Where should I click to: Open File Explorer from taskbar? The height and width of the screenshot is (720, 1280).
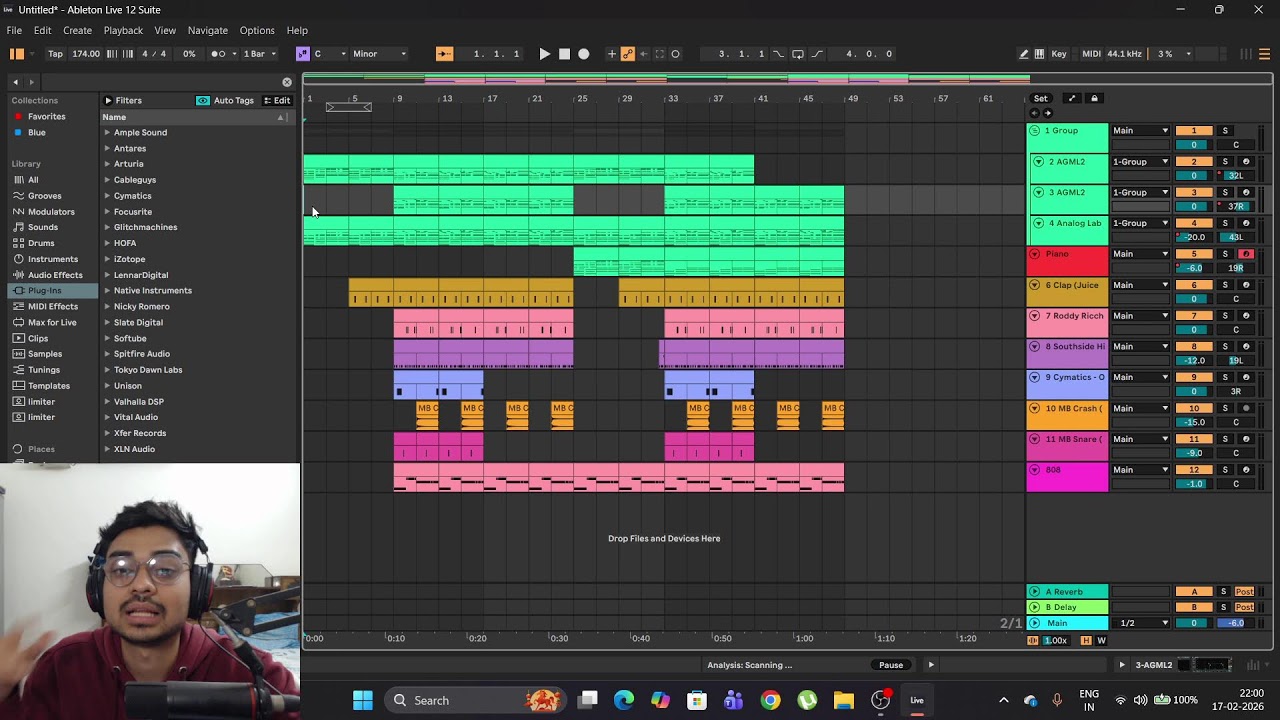click(x=843, y=700)
